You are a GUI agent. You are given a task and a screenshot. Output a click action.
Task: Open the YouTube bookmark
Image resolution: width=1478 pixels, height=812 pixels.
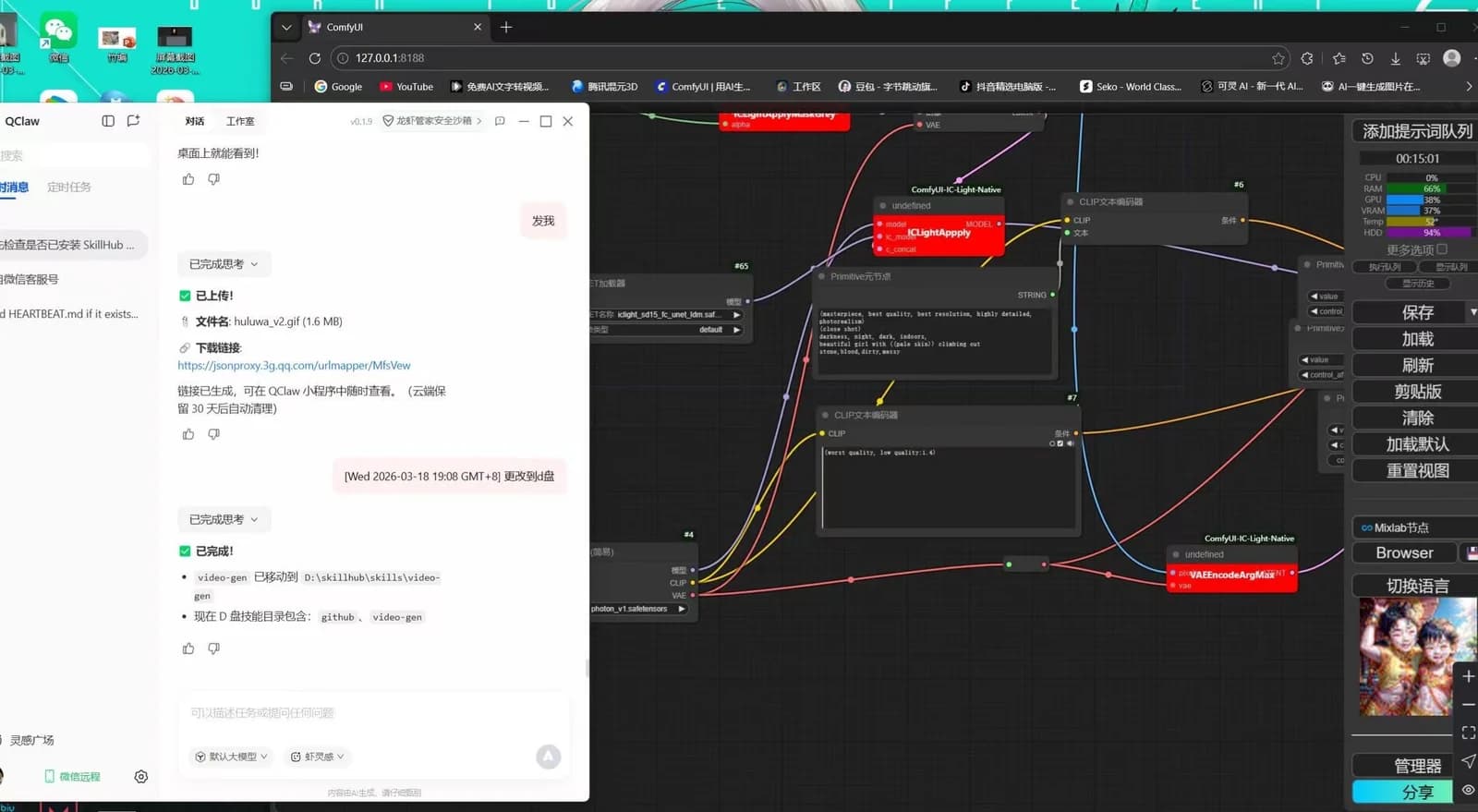point(406,87)
